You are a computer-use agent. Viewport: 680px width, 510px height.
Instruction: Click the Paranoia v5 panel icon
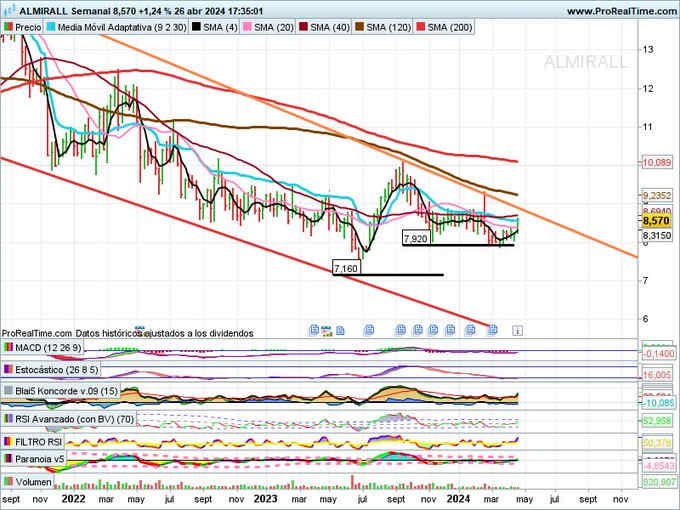point(8,459)
